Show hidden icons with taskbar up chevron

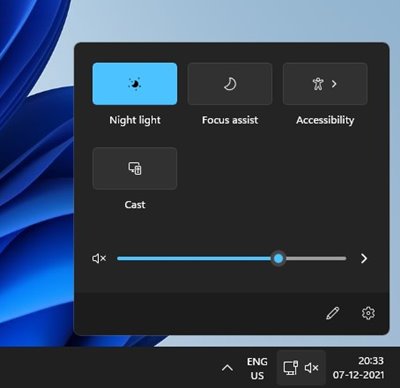point(227,368)
